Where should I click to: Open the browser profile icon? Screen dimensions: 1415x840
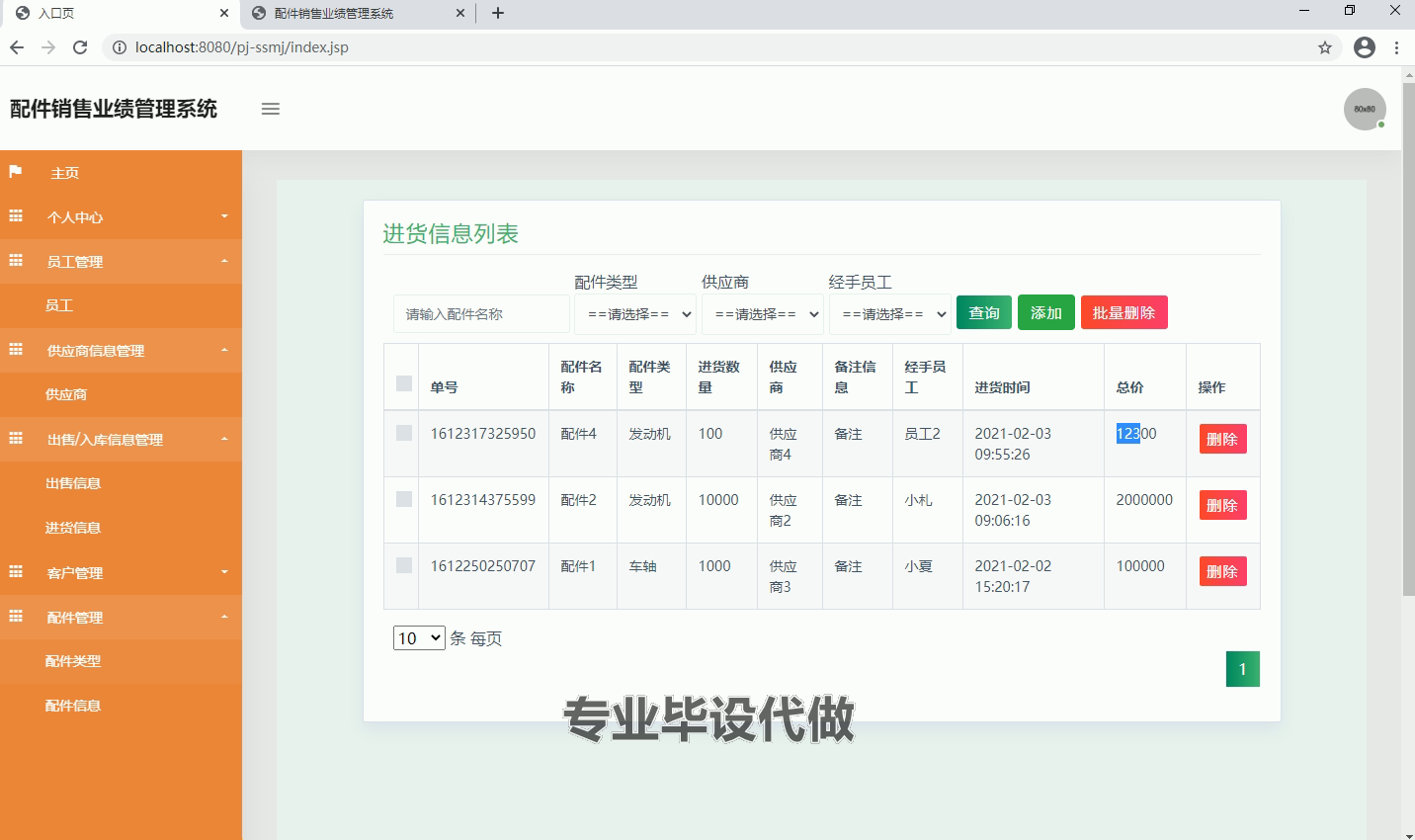pos(1365,47)
